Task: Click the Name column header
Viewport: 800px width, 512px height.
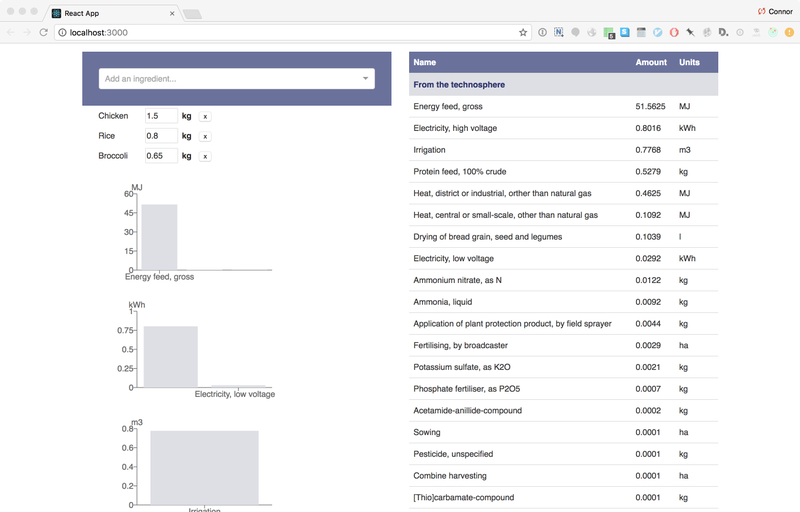Action: tap(424, 62)
